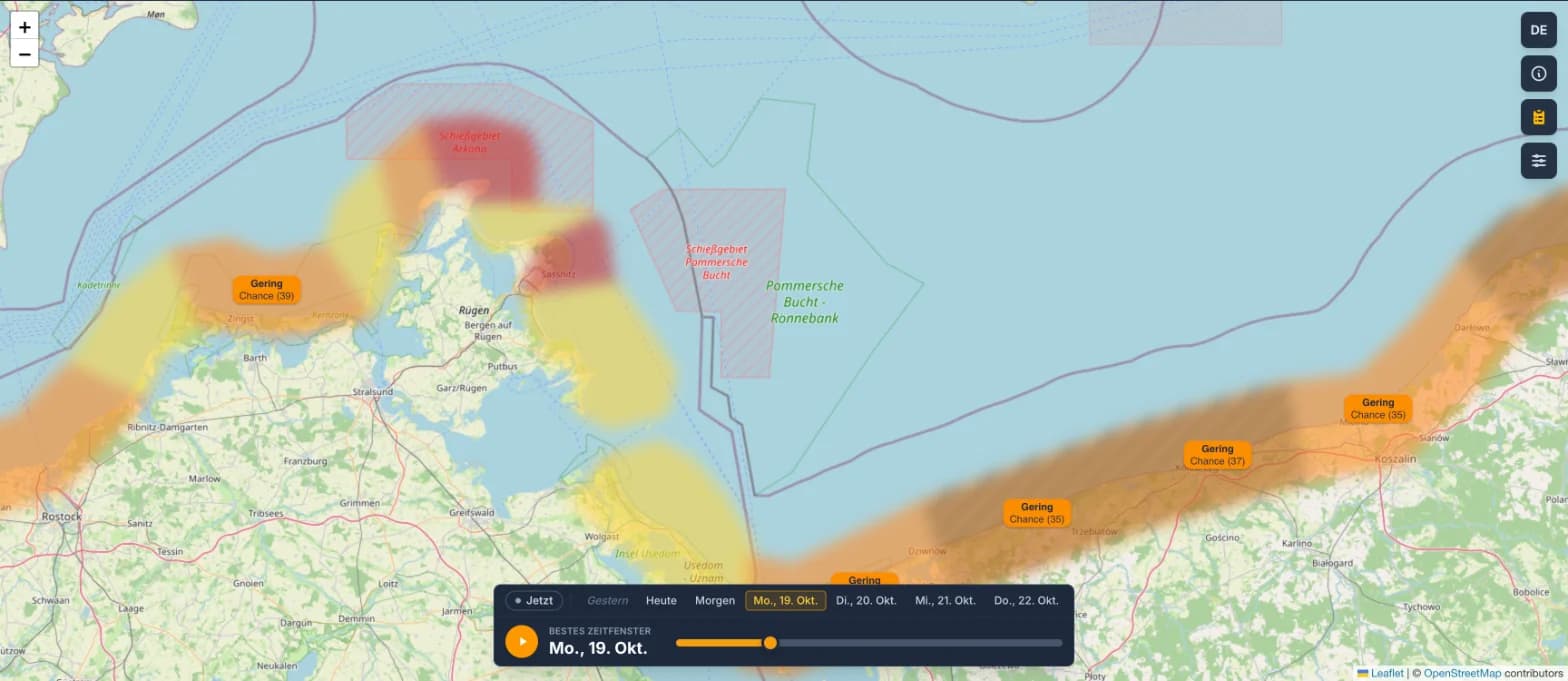Click the Schießgebiet Pommersche Bucht label
This screenshot has width=1568, height=681.
pos(716,261)
